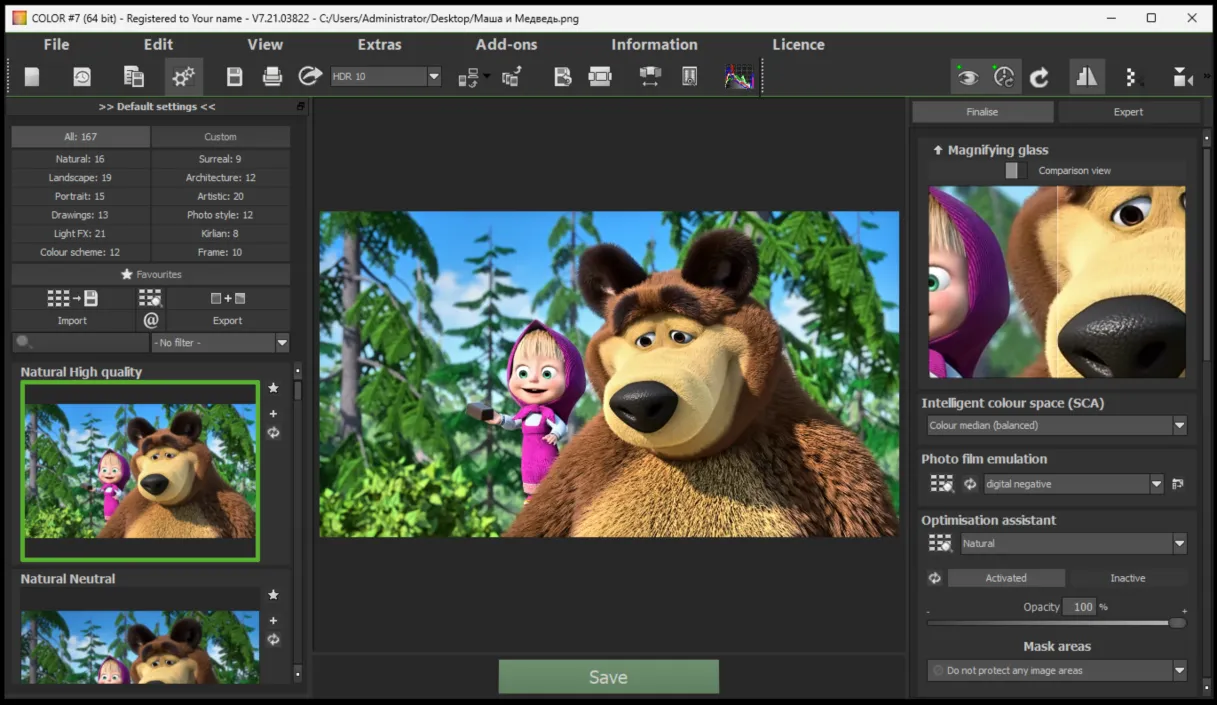Open the Do not protect any image areas dropdown
1217x705 pixels.
point(1056,670)
